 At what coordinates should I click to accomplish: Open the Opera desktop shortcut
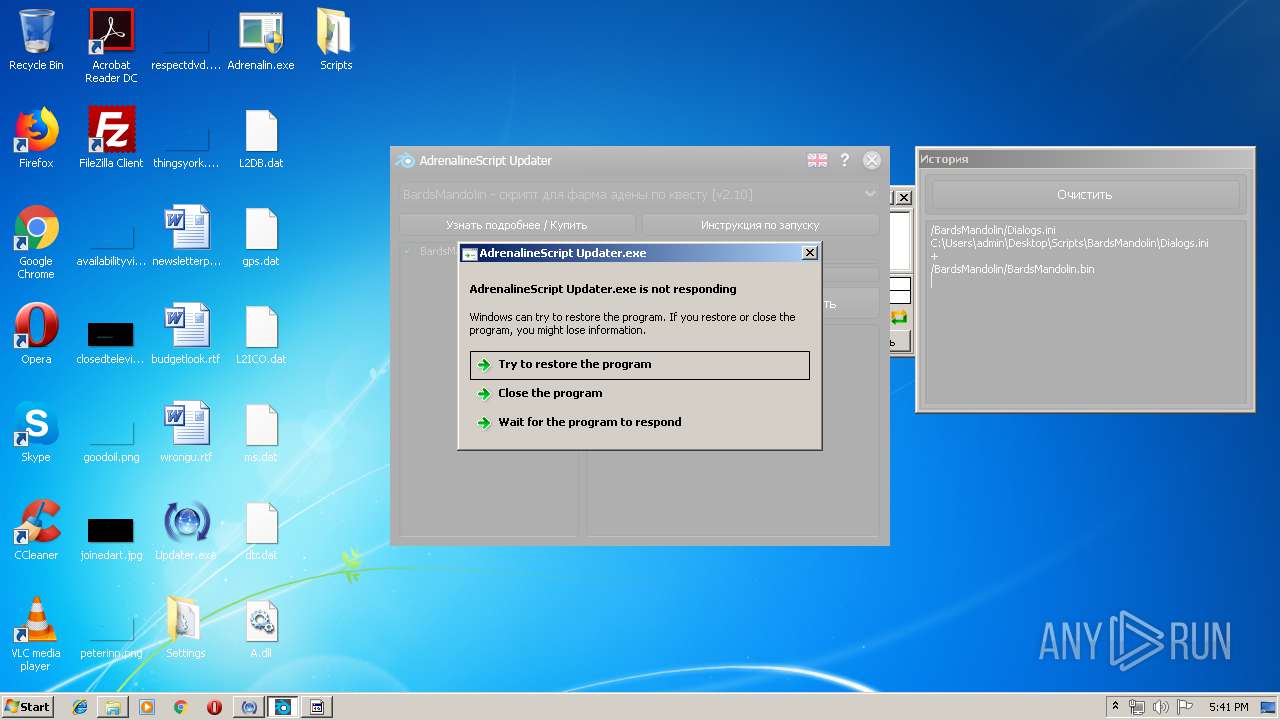click(x=36, y=334)
